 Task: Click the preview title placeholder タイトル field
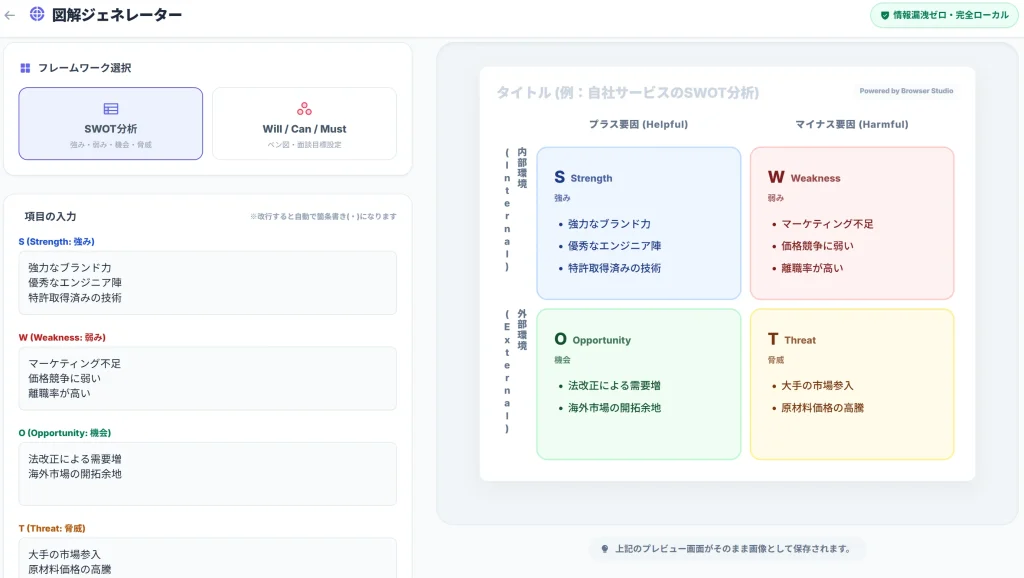[628, 93]
